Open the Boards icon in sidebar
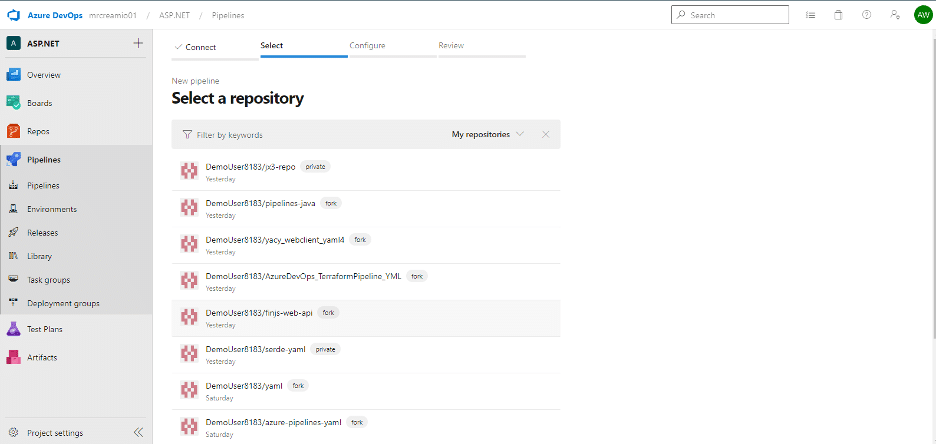 point(13,103)
